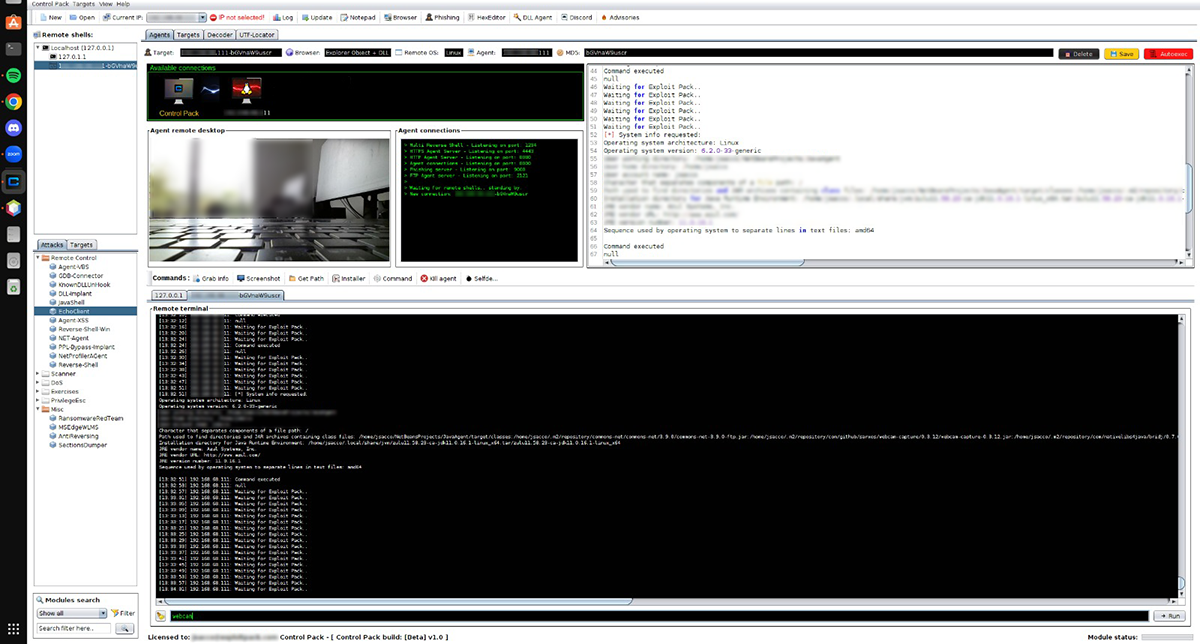This screenshot has height=644, width=1200.
Task: Click the agent remote desktop preview
Action: [270, 199]
